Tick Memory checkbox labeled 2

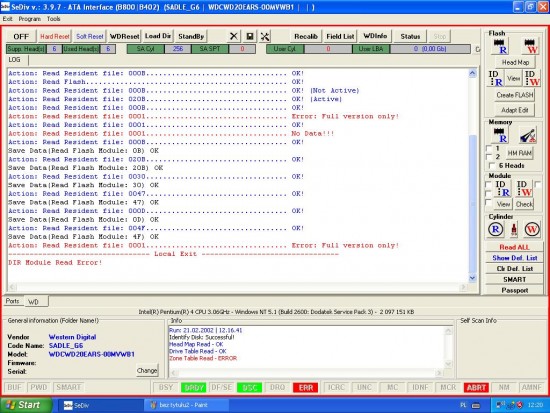(489, 157)
